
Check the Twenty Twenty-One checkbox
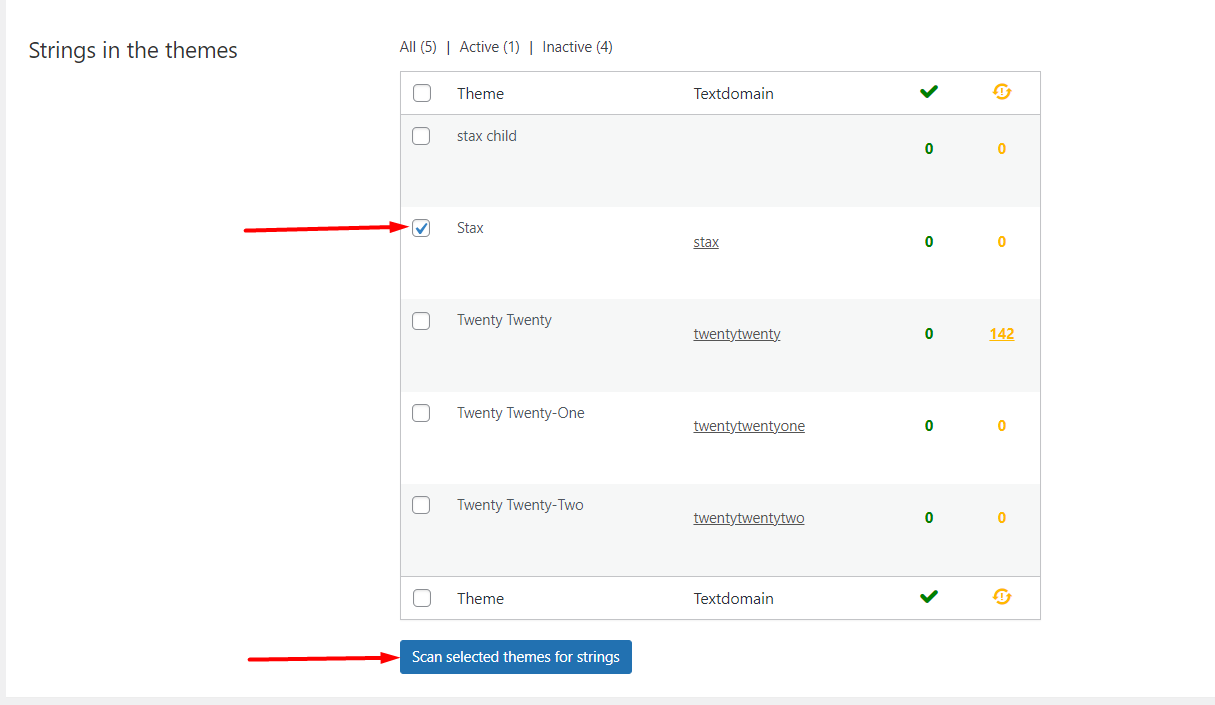(x=421, y=412)
